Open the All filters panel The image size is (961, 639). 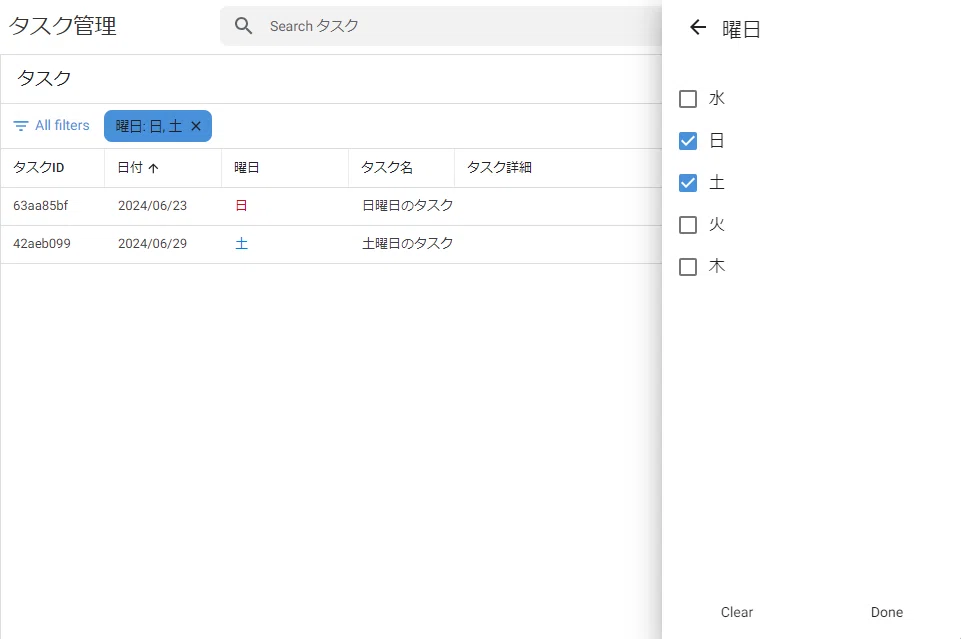point(51,126)
